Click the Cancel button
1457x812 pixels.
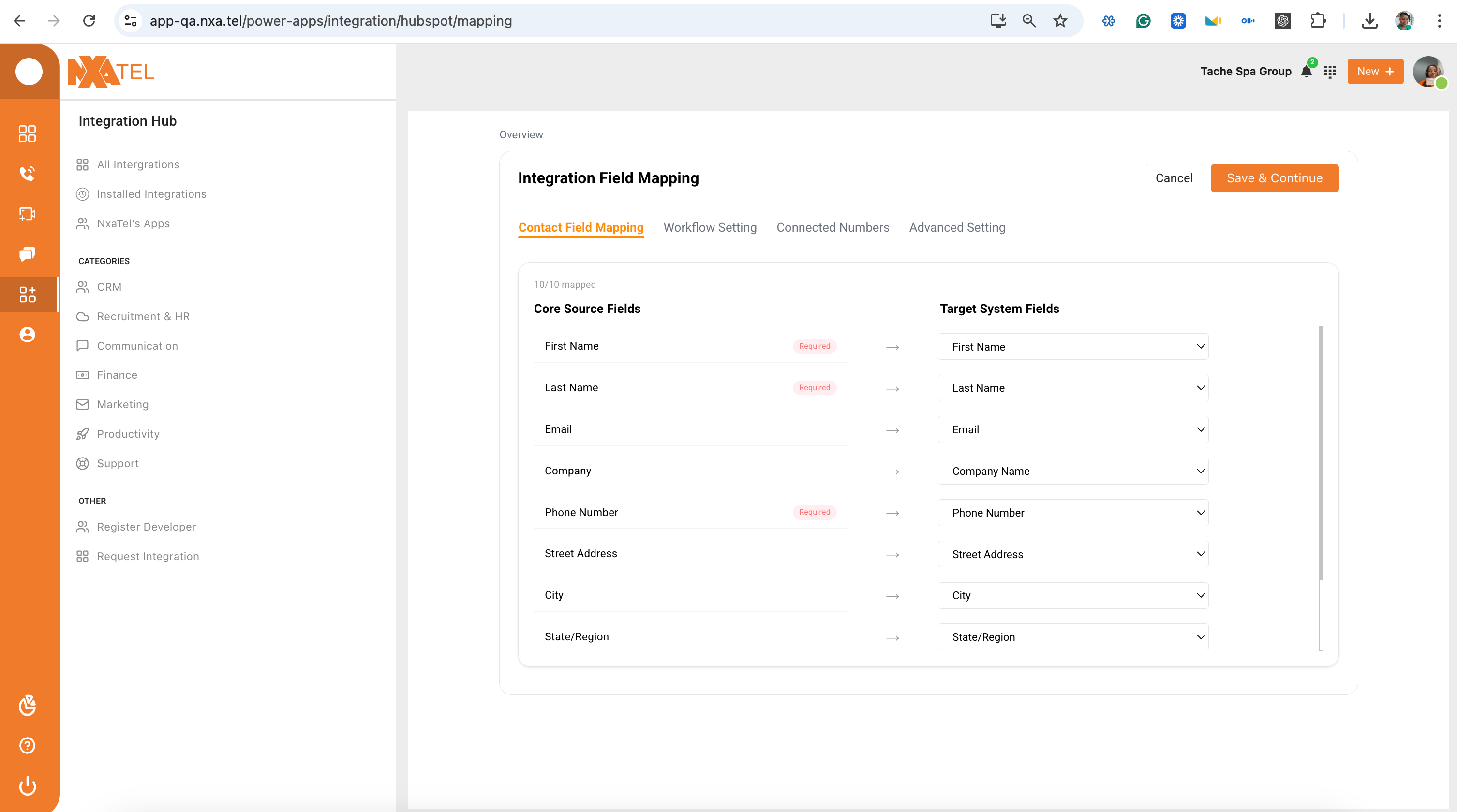(x=1174, y=178)
